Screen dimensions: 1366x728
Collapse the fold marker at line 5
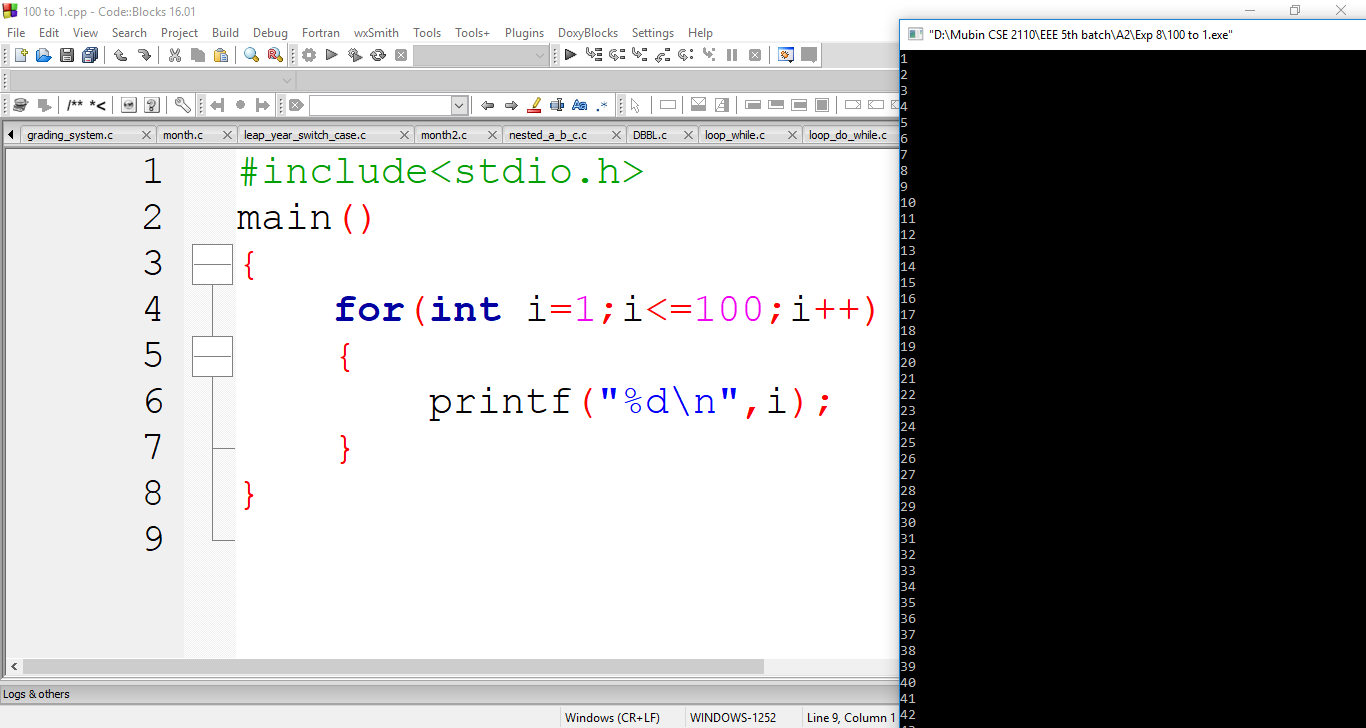tap(212, 356)
